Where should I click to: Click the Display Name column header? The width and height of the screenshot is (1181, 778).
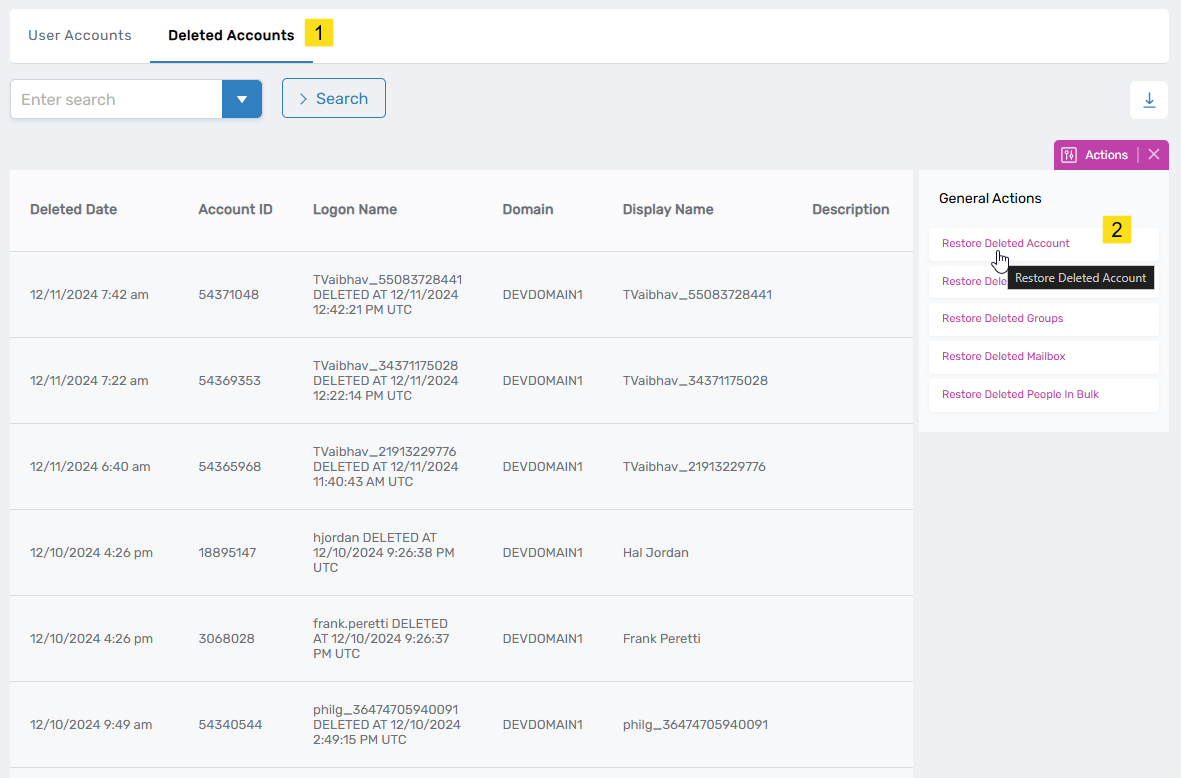pos(667,210)
